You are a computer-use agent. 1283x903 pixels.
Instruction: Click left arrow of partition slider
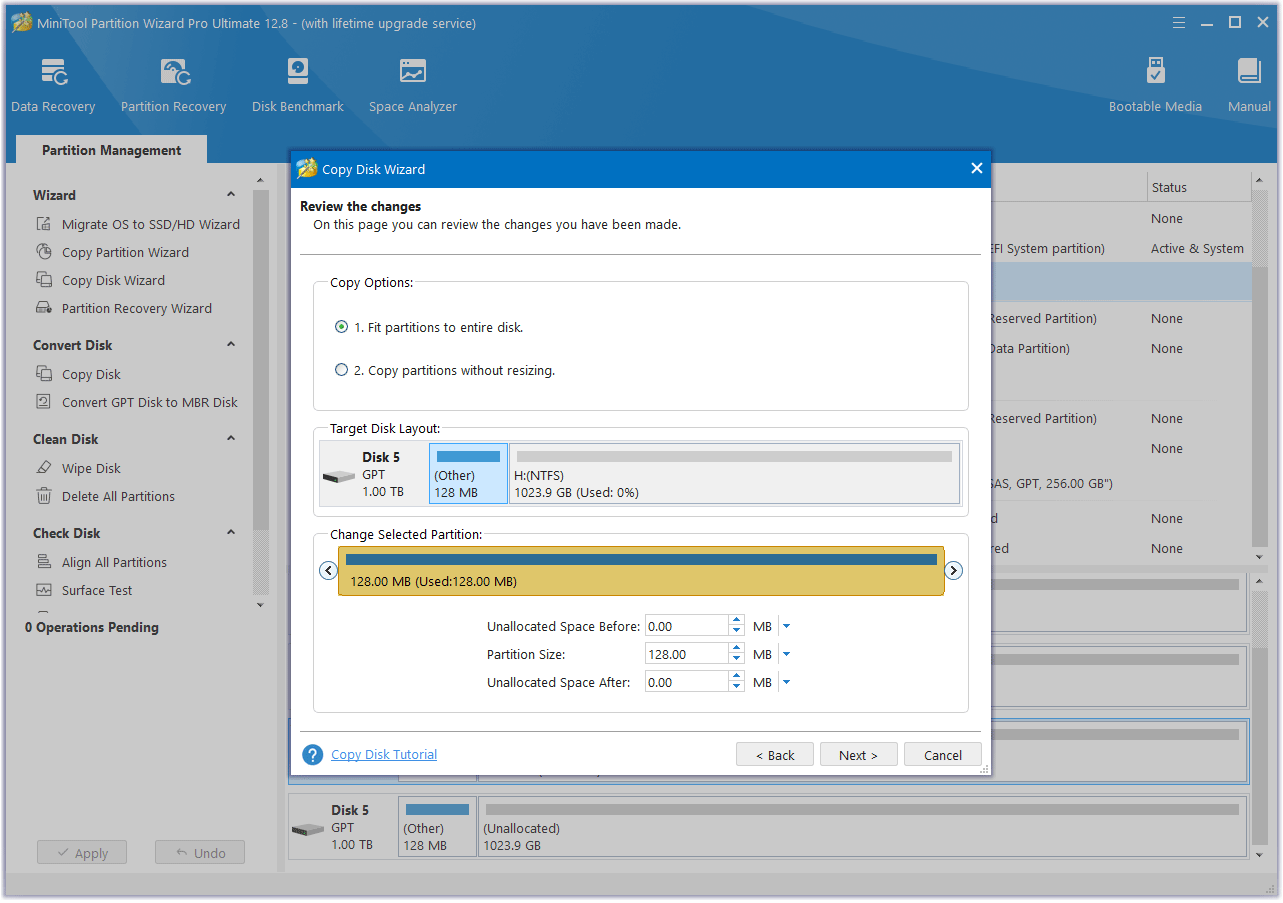328,570
